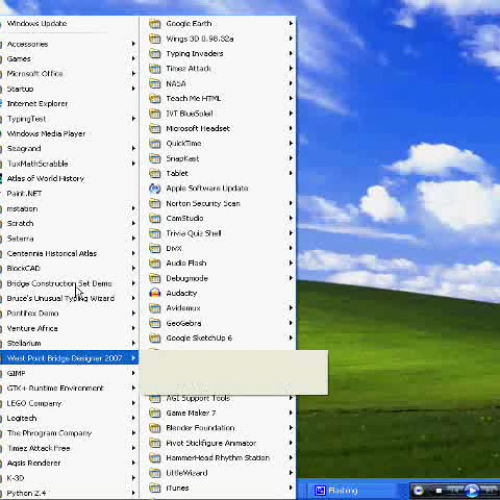Open Atlas of World History
This screenshot has height=500, width=500.
coord(69,178)
